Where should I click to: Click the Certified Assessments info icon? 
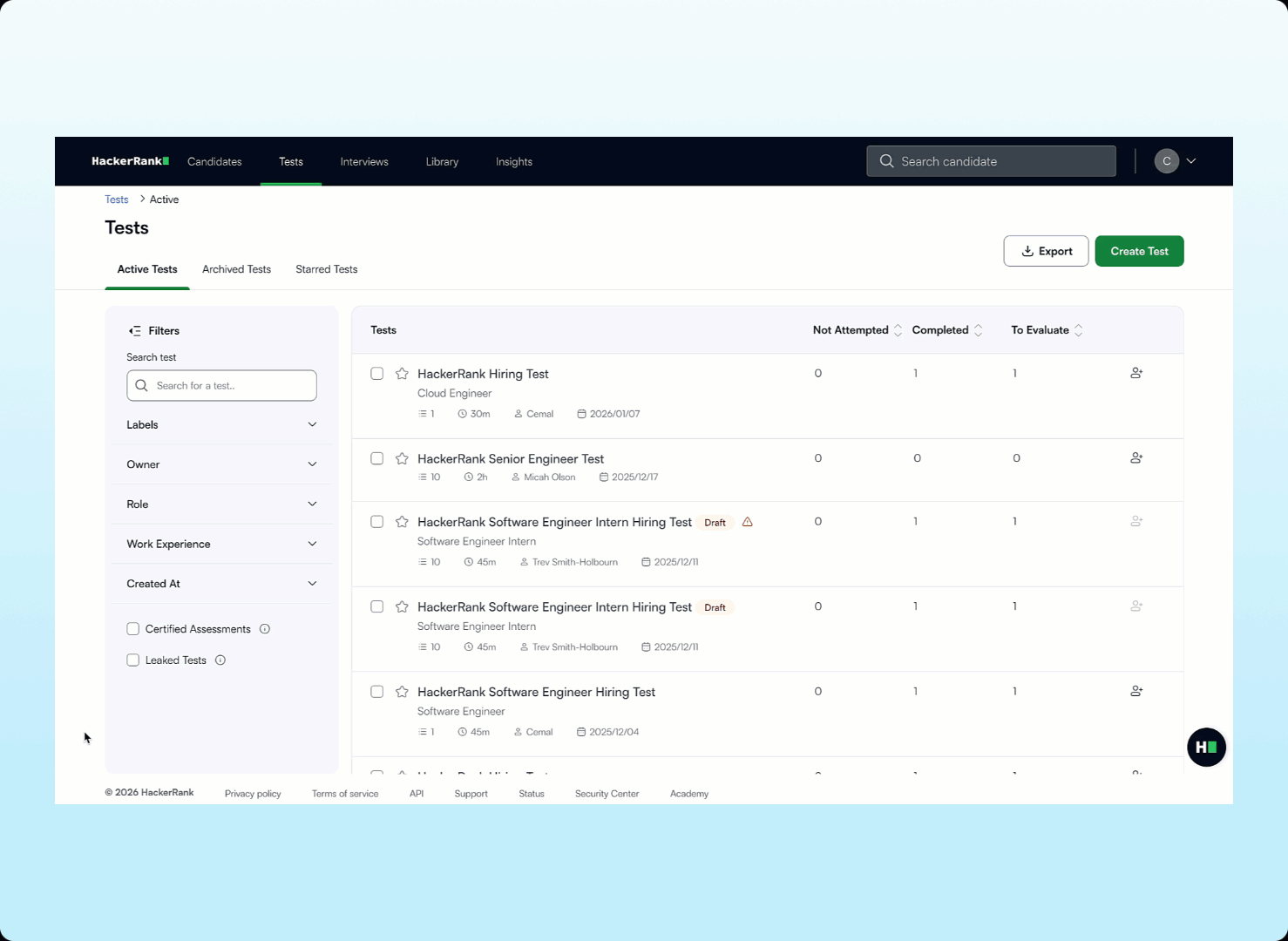265,629
